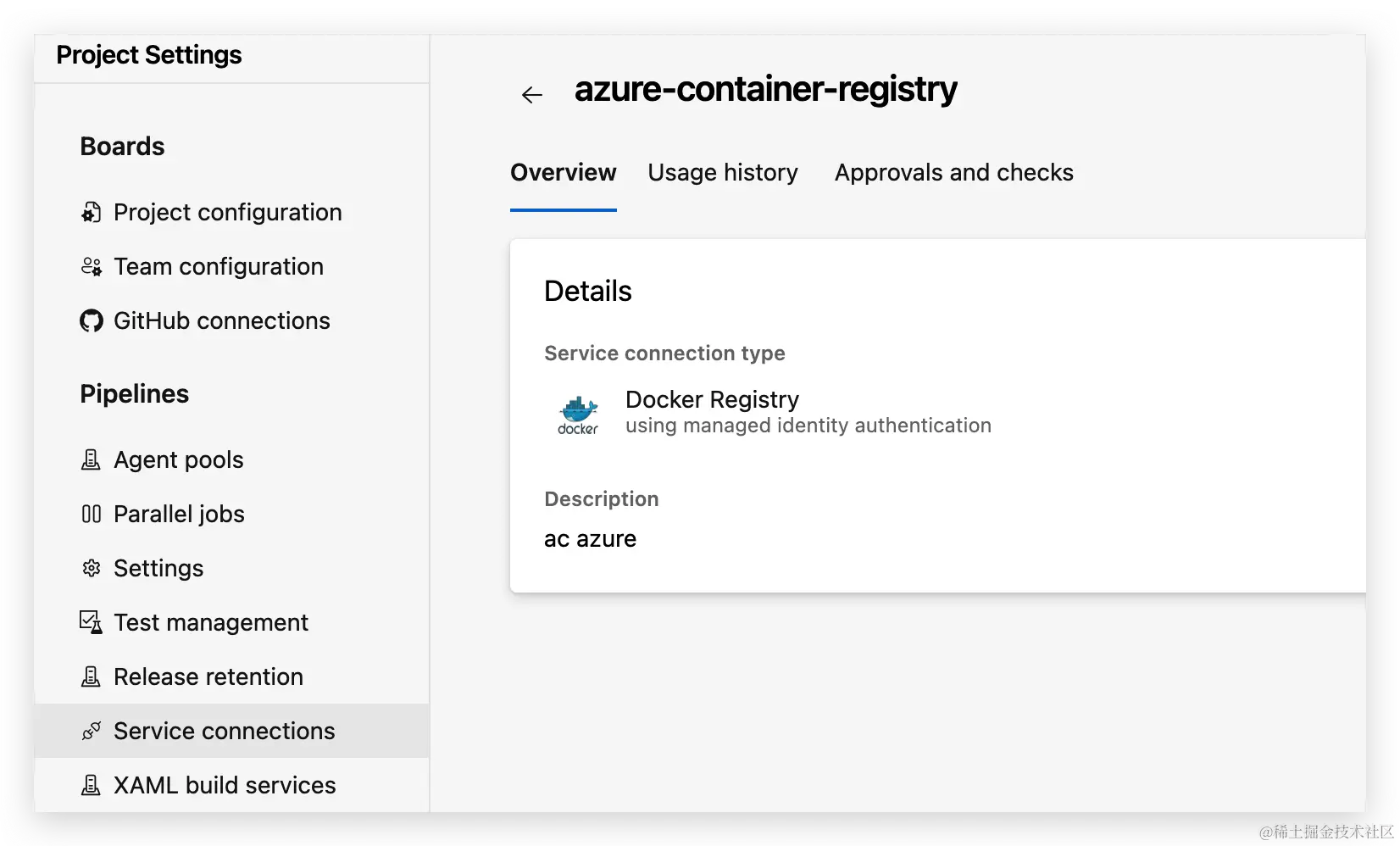Screen dimensions: 1400x846
Task: Open Release retention settings
Action: (x=208, y=676)
